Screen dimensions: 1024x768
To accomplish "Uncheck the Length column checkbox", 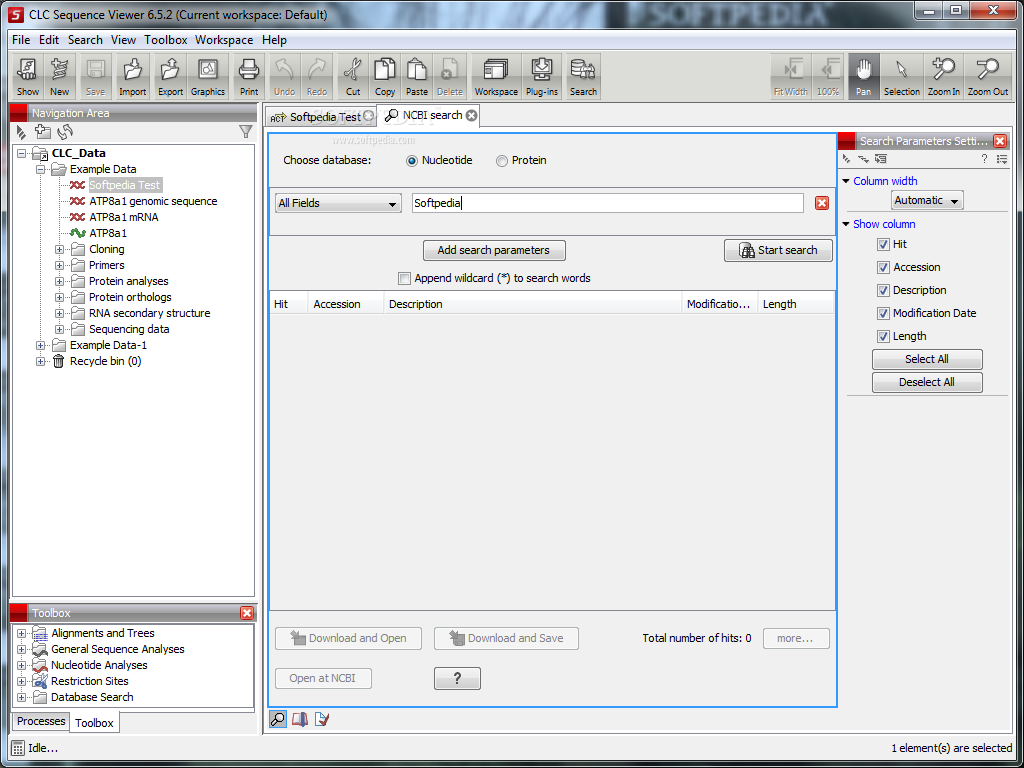I will point(883,336).
